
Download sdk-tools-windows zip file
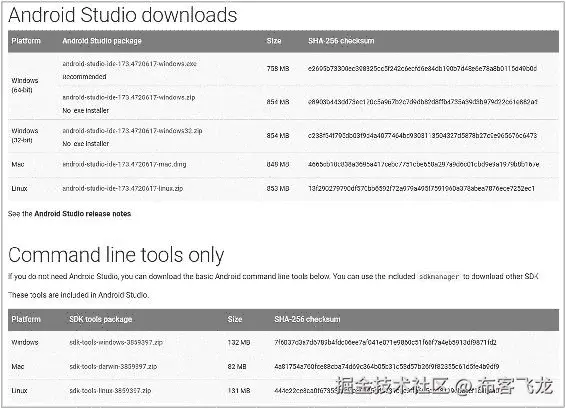pos(116,342)
